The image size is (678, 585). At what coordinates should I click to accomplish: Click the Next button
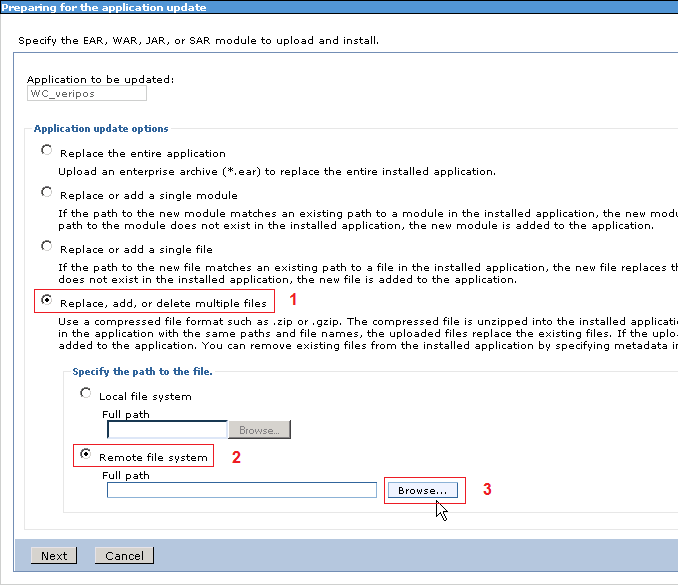coord(54,556)
